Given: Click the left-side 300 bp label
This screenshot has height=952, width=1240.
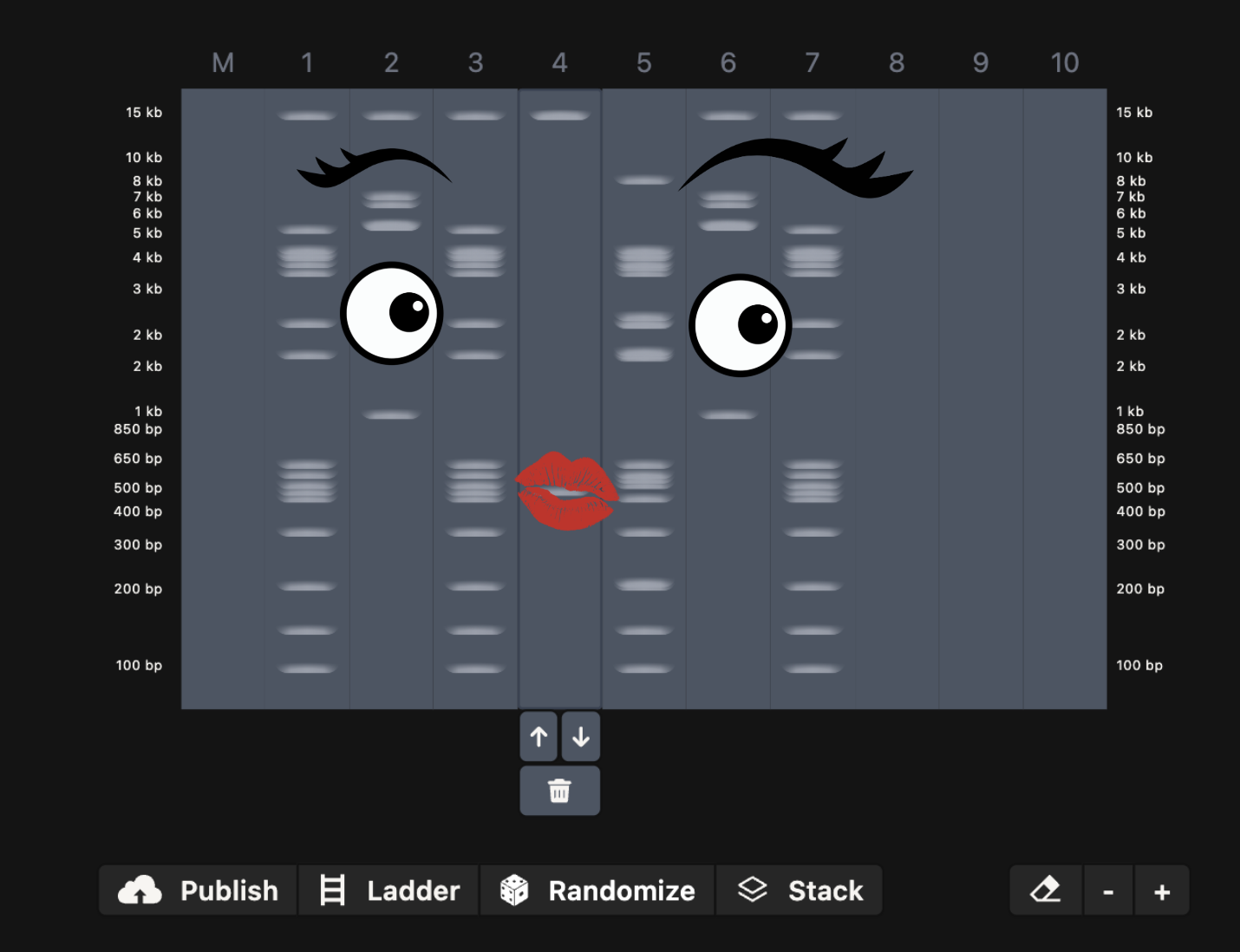Looking at the screenshot, I should (x=138, y=544).
